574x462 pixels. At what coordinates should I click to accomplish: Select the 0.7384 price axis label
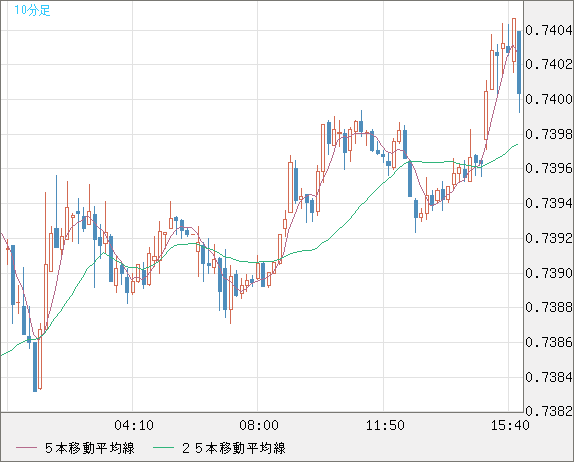click(x=549, y=377)
